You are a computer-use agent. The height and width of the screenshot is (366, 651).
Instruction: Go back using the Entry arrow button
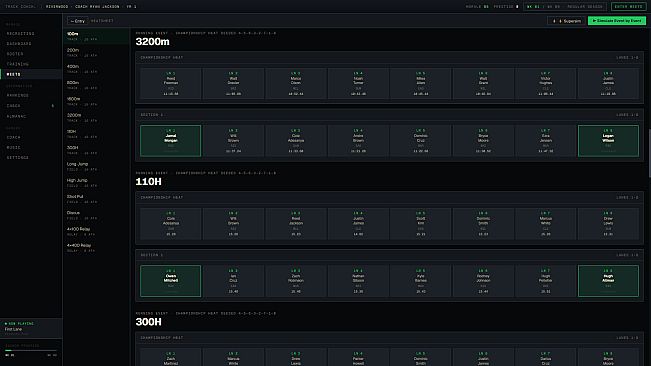[x=78, y=21]
